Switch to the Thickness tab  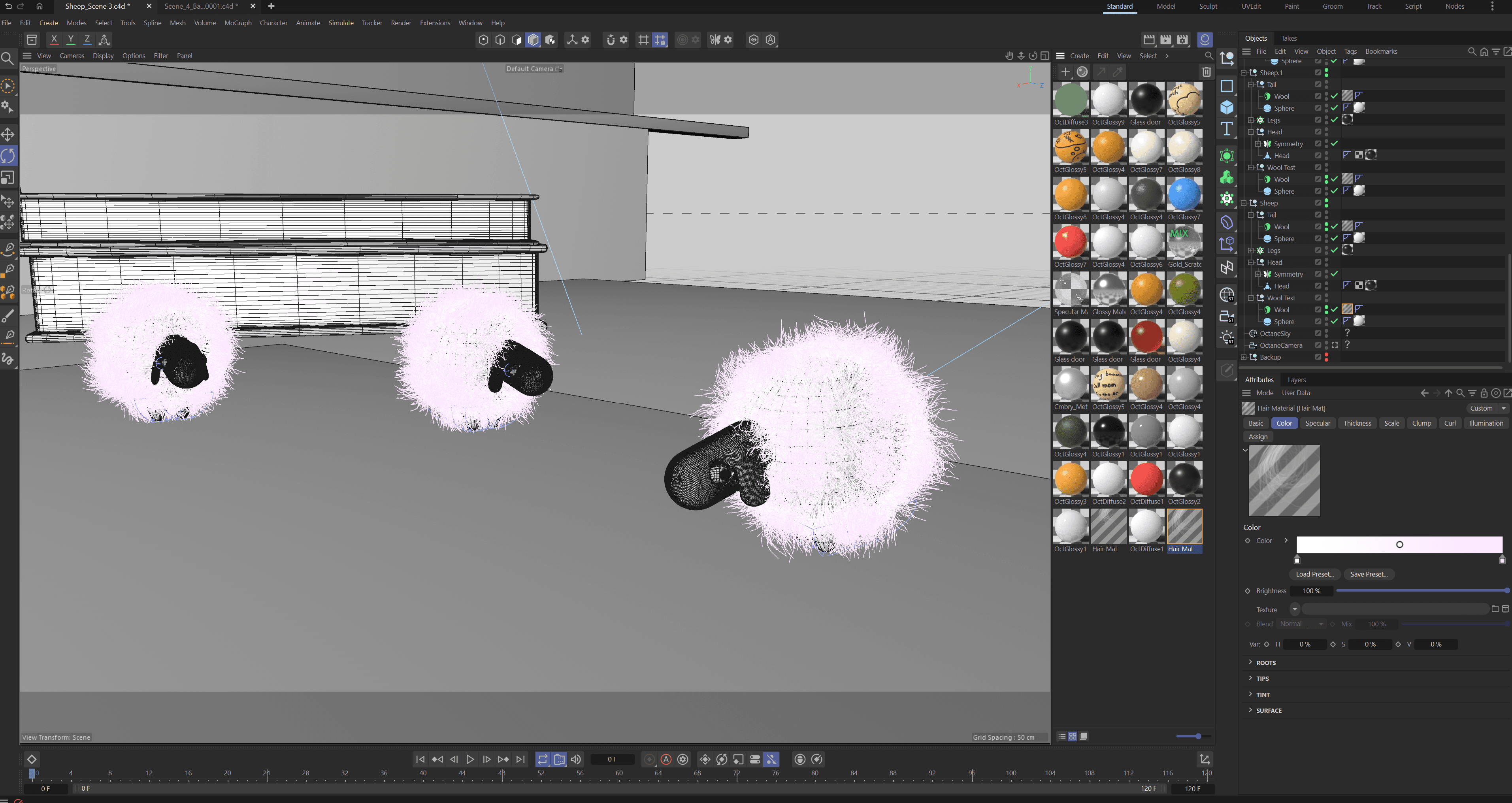(1356, 423)
